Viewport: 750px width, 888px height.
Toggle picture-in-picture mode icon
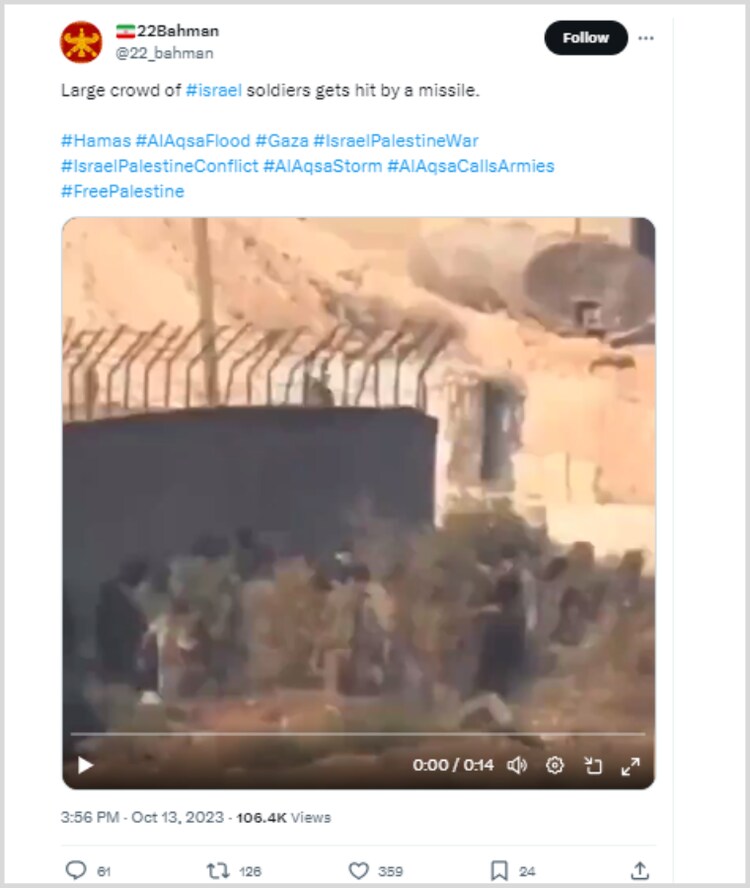tap(593, 765)
